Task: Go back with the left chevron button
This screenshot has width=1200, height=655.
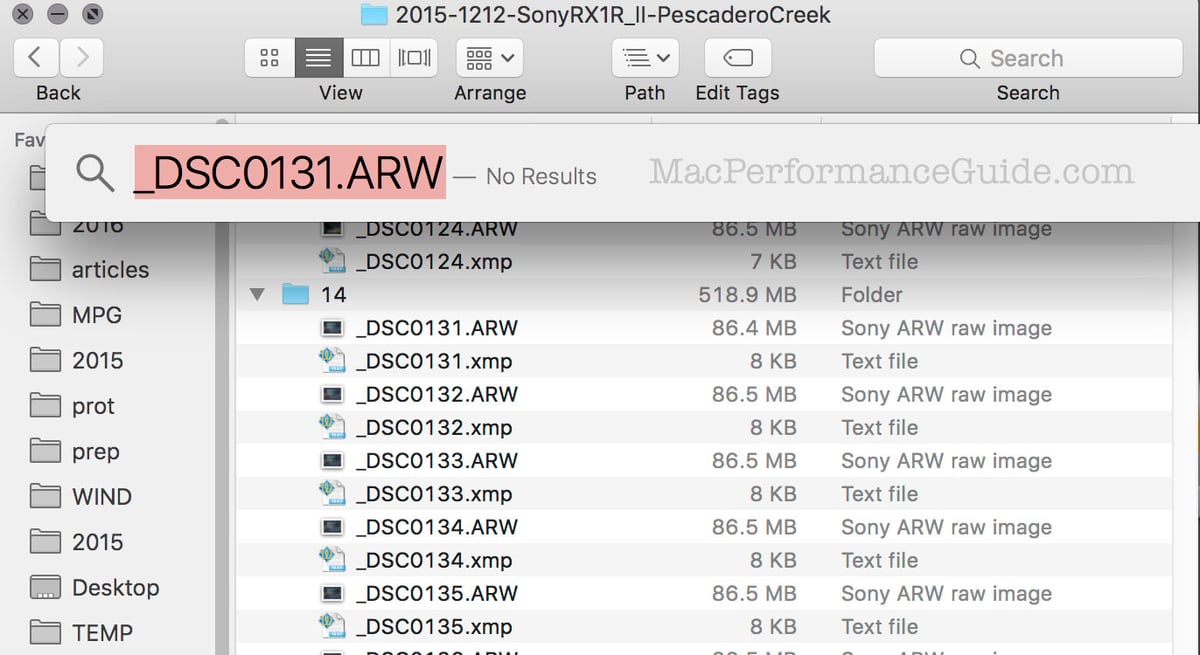Action: 35,58
